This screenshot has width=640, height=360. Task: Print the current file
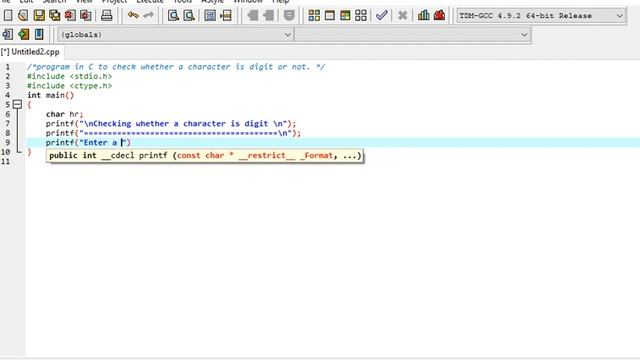(x=107, y=16)
